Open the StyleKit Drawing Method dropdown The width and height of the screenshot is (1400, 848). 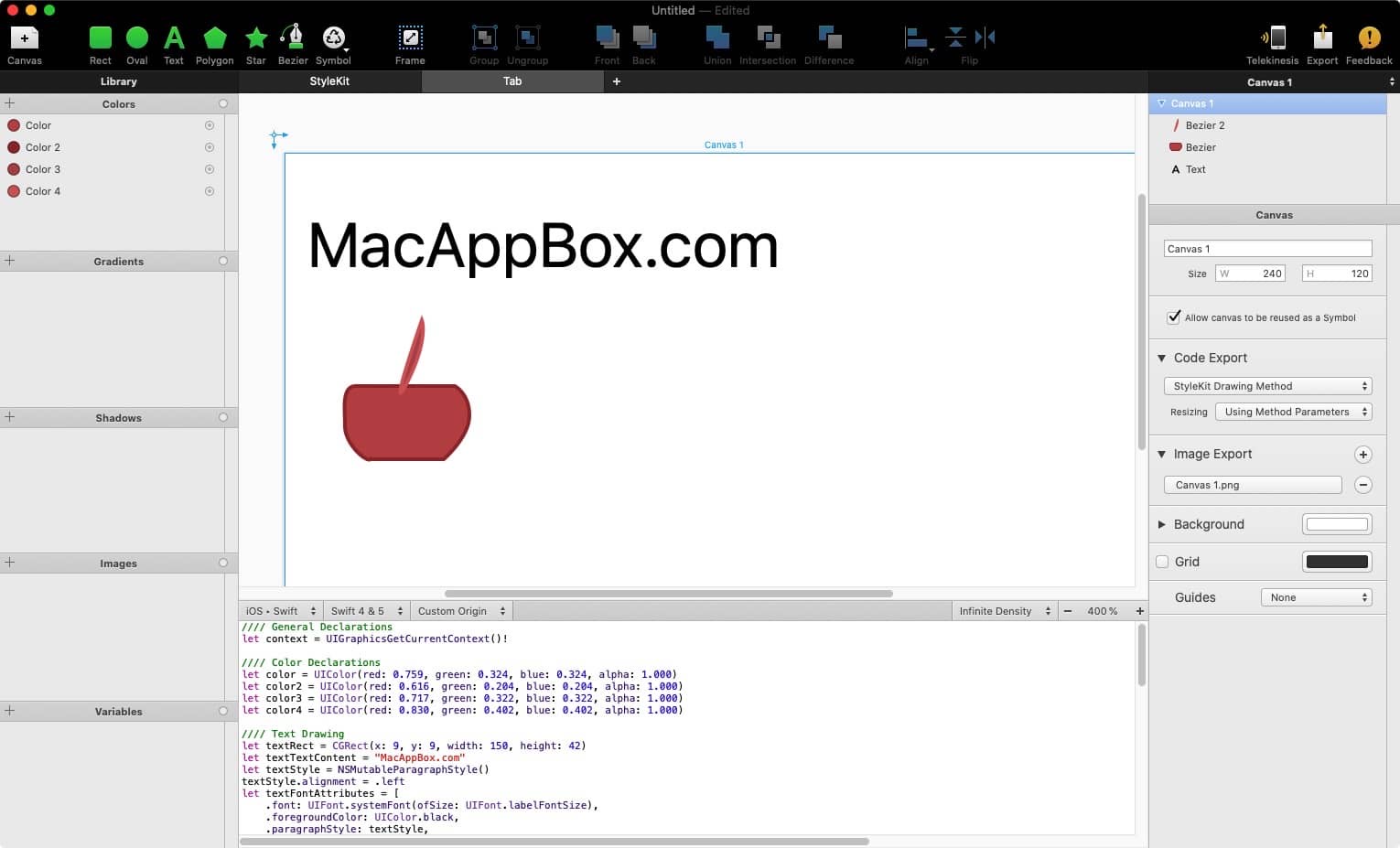tap(1267, 386)
